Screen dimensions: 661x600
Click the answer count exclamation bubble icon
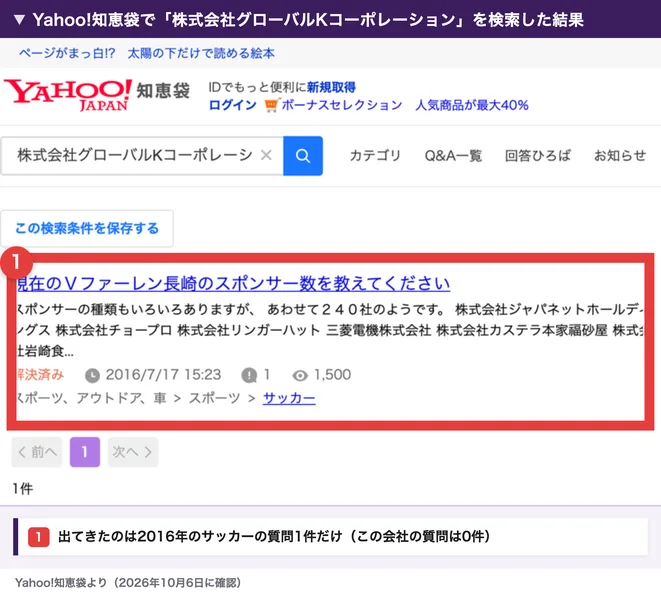click(x=249, y=375)
